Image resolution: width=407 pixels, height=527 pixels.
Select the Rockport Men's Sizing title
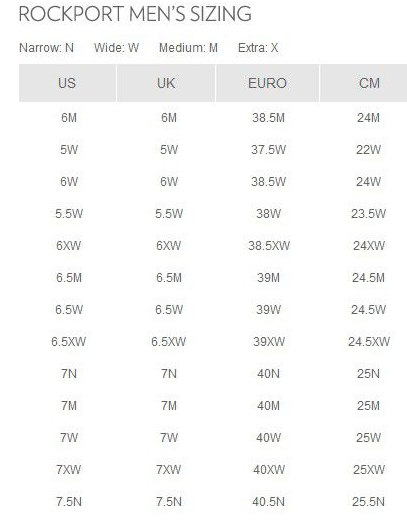(135, 14)
